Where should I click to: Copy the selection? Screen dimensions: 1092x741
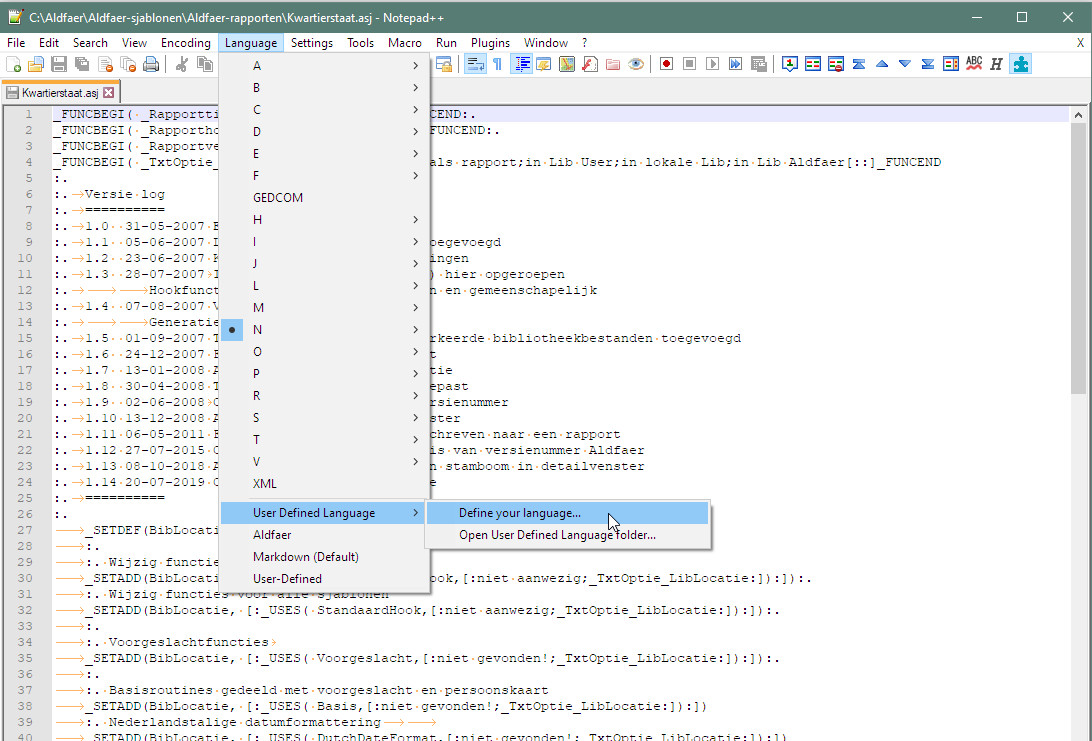205,63
